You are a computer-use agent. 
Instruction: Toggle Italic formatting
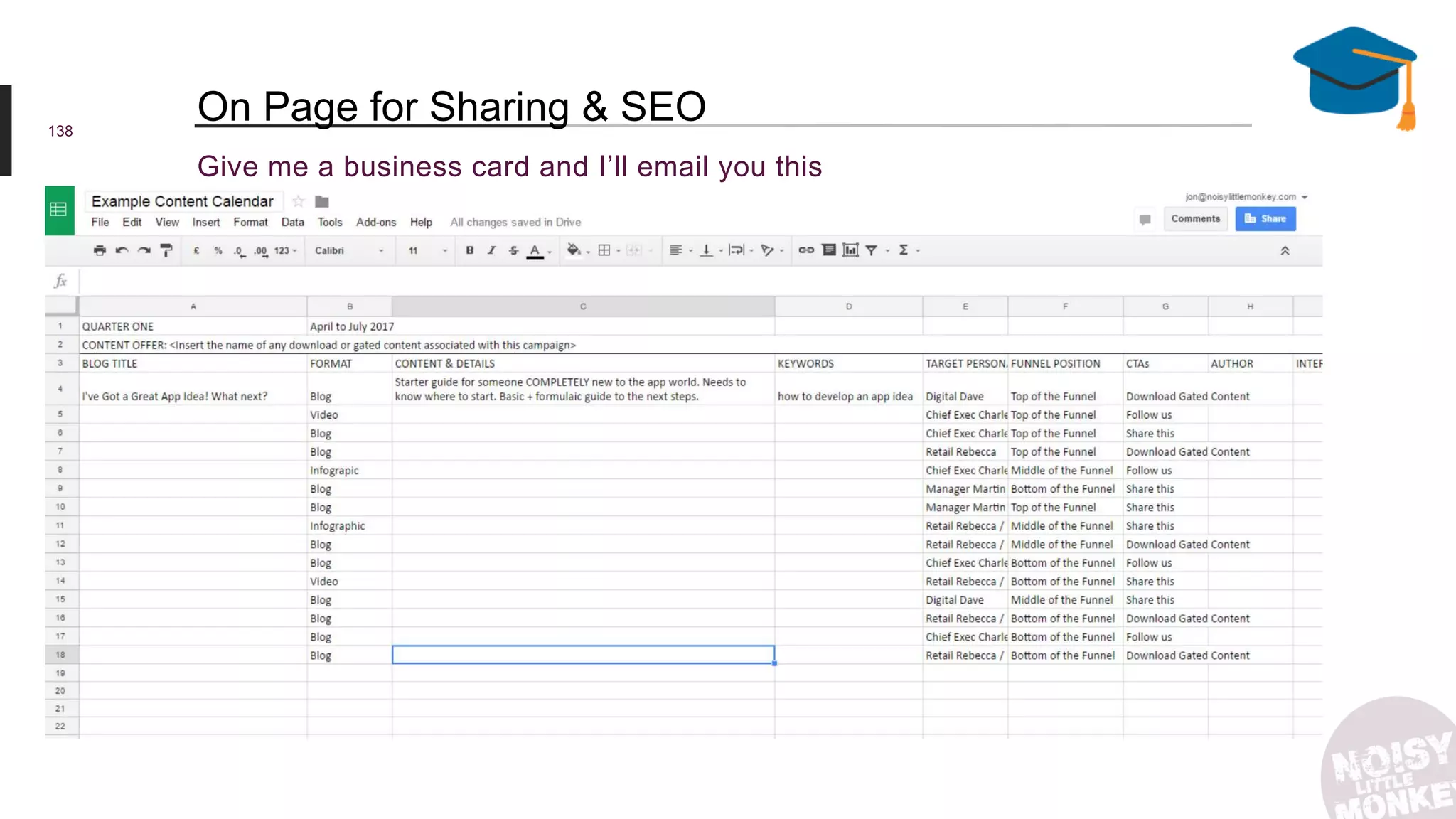(x=491, y=250)
